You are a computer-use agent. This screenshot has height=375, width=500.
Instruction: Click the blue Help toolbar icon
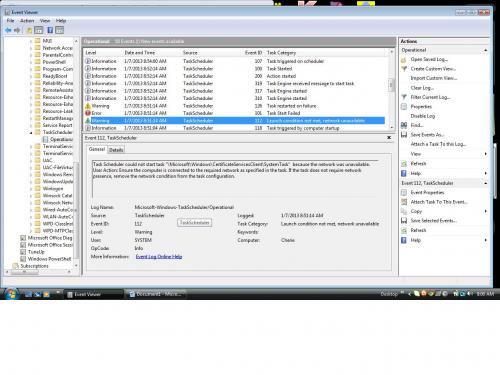50,30
